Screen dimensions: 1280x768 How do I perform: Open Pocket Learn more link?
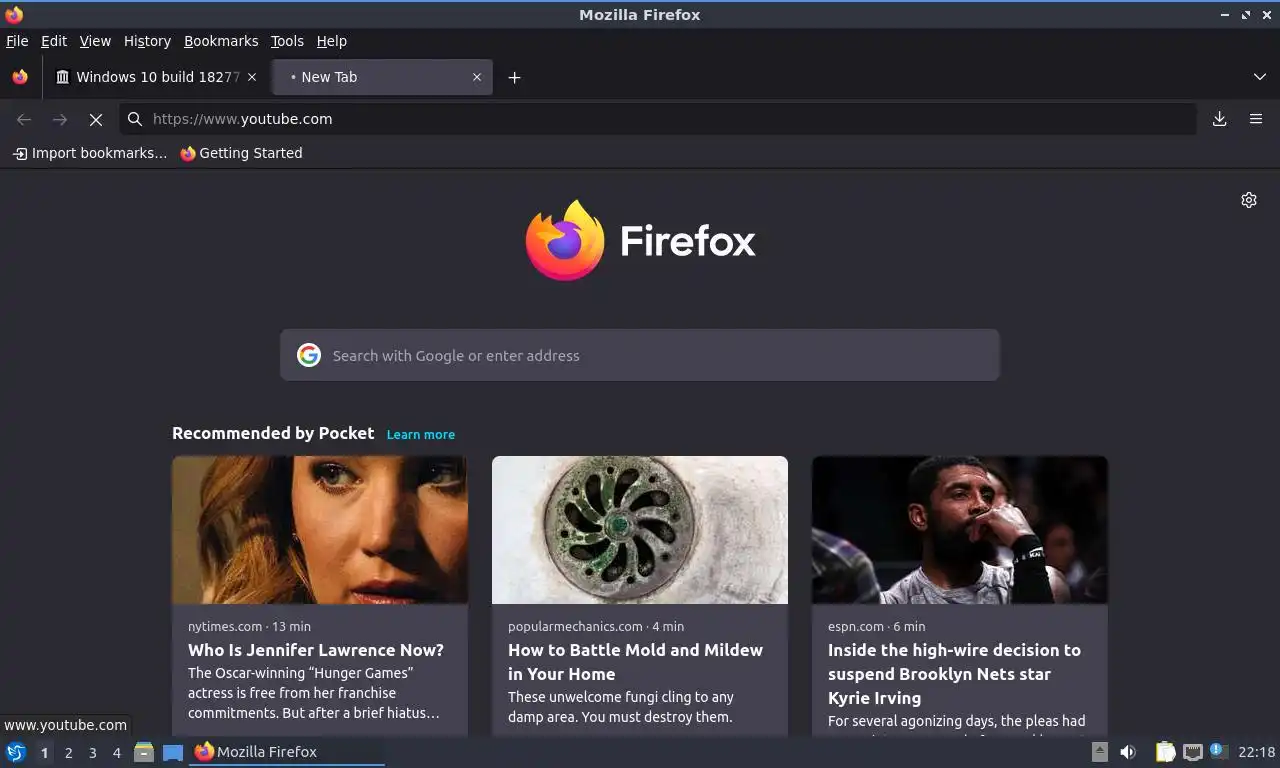click(x=421, y=434)
